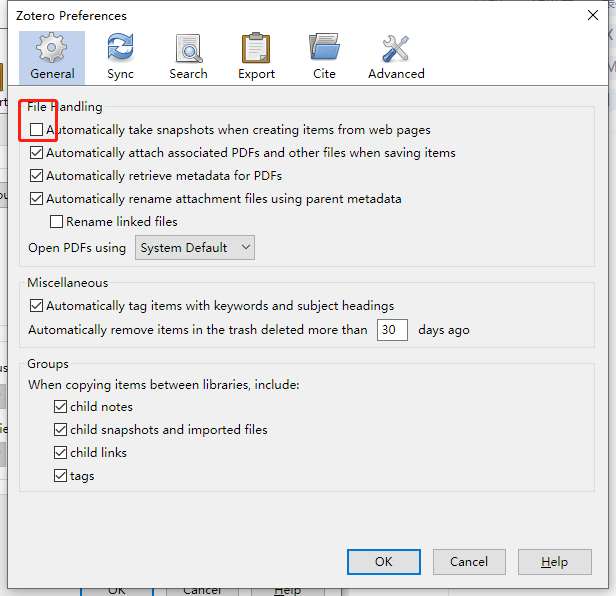Viewport: 616px width, 596px height.
Task: Open the Open PDFs using dropdown
Action: pyautogui.click(x=195, y=248)
